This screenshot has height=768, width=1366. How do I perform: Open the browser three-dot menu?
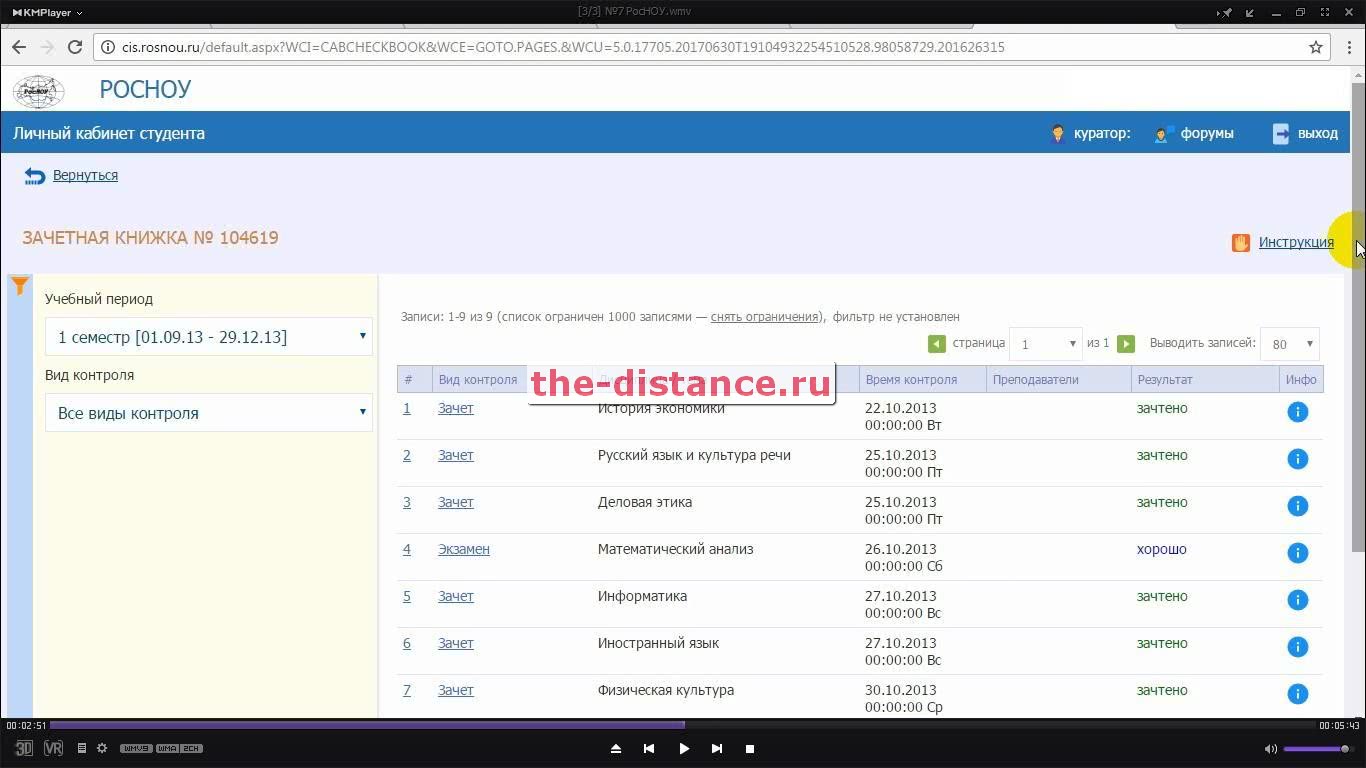[1347, 47]
